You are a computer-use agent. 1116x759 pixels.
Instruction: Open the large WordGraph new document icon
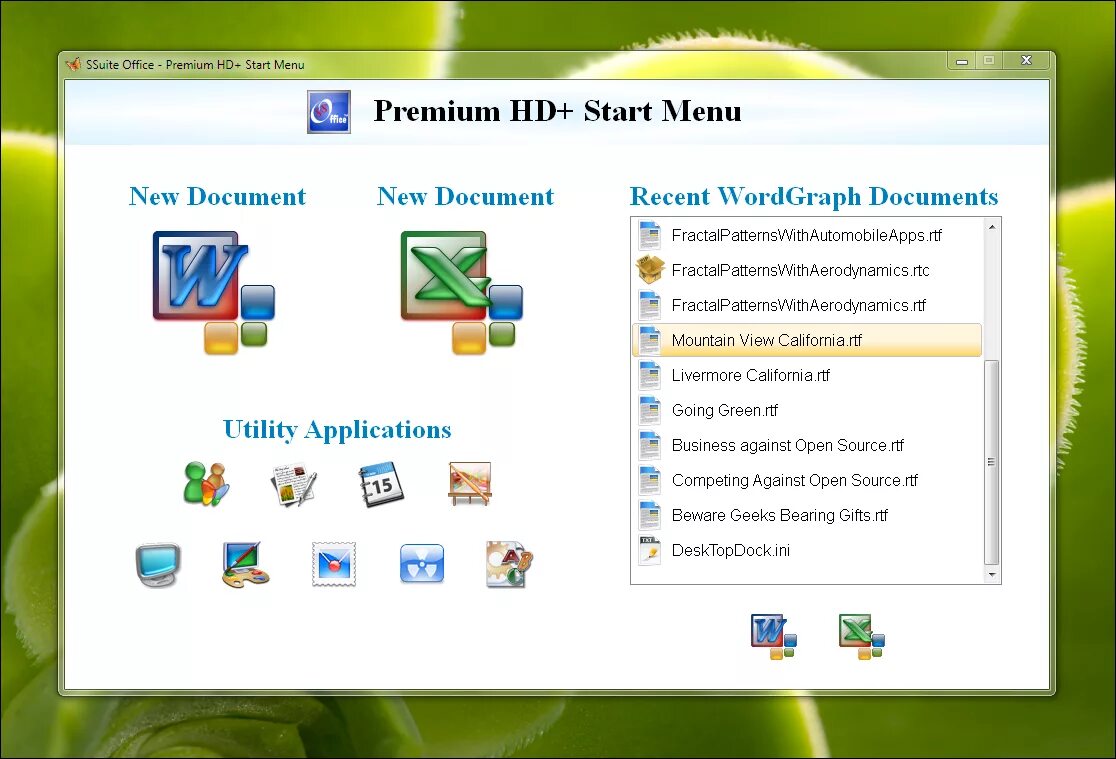[x=214, y=292]
